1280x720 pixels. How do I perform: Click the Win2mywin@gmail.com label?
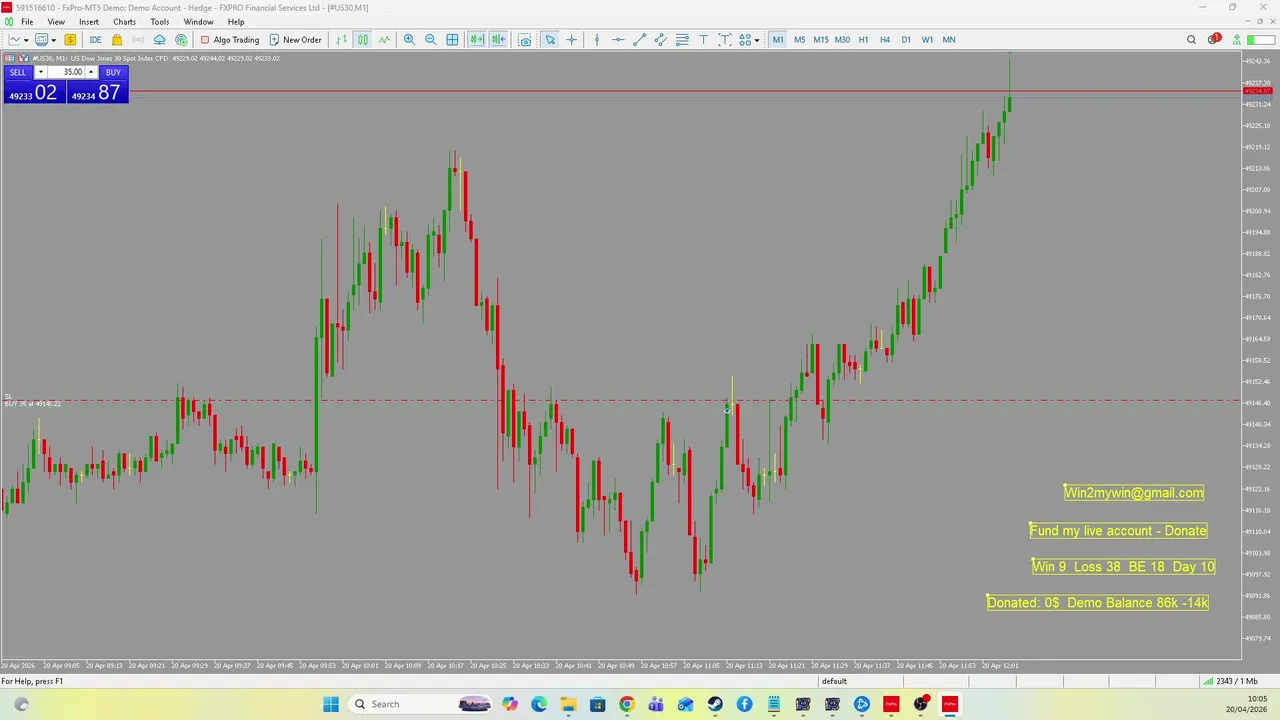(1134, 493)
